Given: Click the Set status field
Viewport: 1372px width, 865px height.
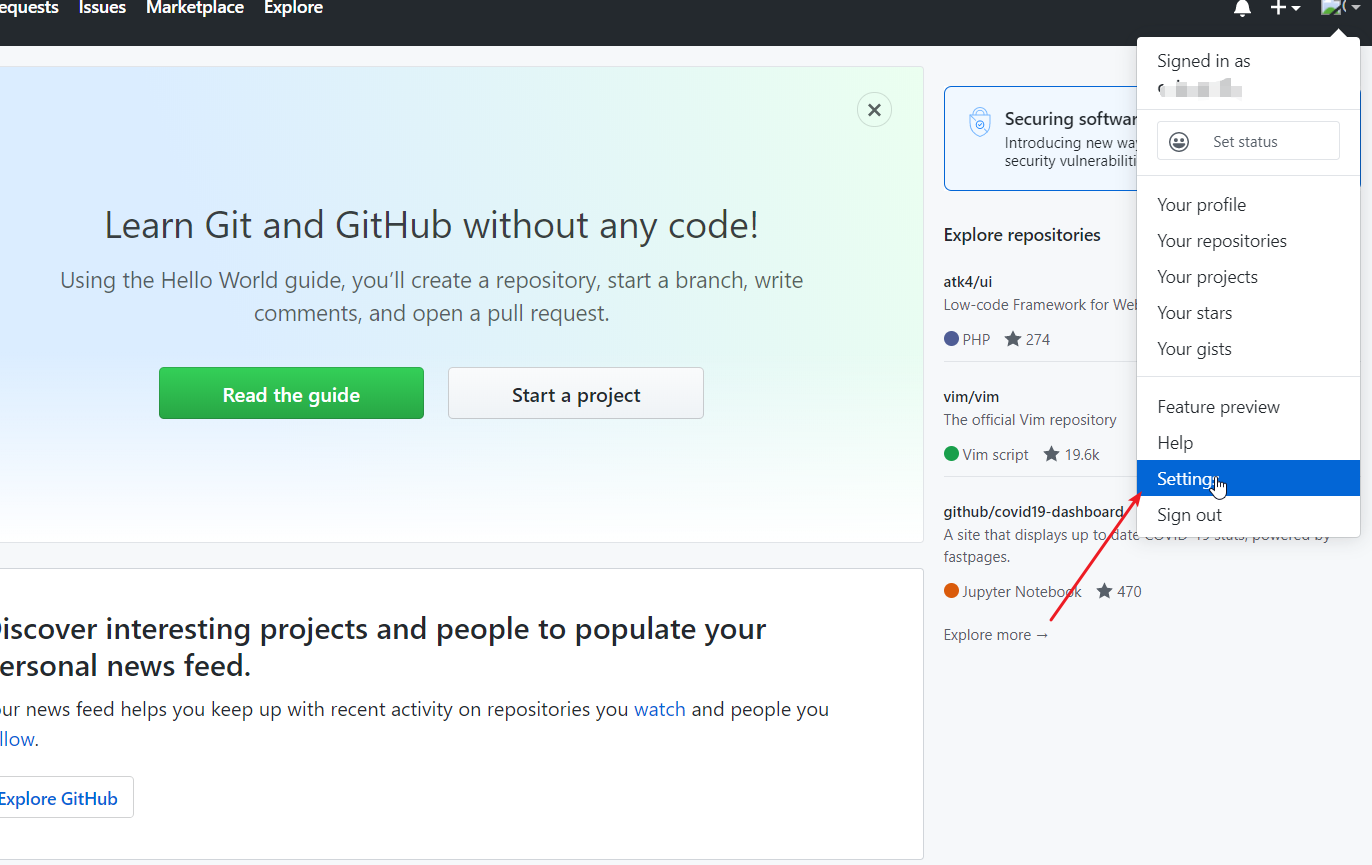Looking at the screenshot, I should (1248, 141).
